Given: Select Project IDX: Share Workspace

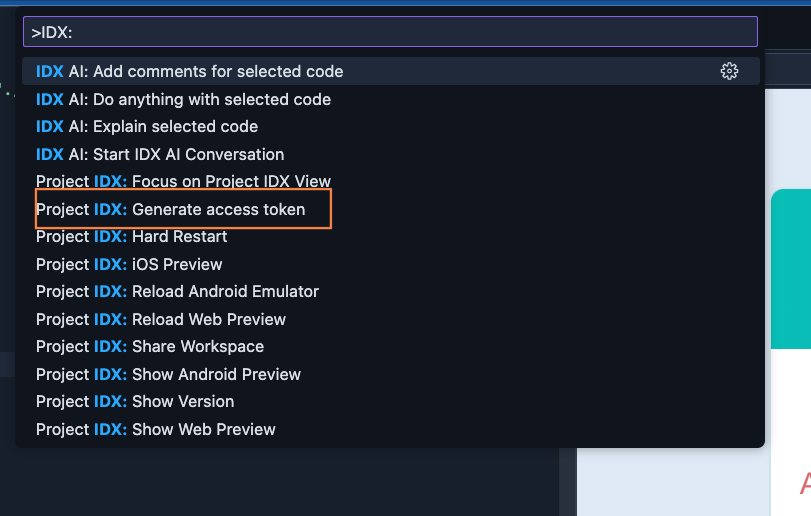Looking at the screenshot, I should point(391,346).
